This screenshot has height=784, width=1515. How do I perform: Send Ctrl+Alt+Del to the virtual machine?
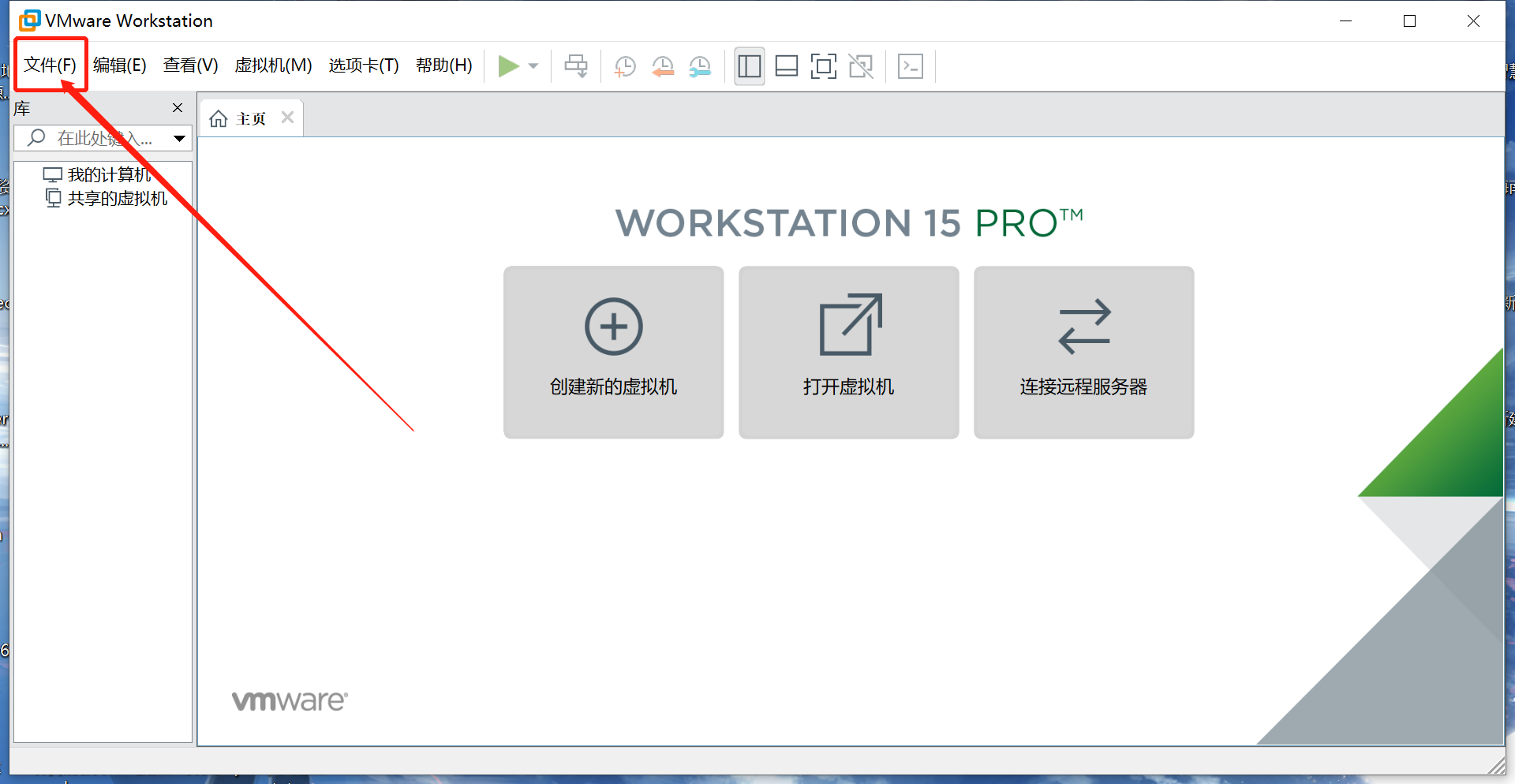575,65
